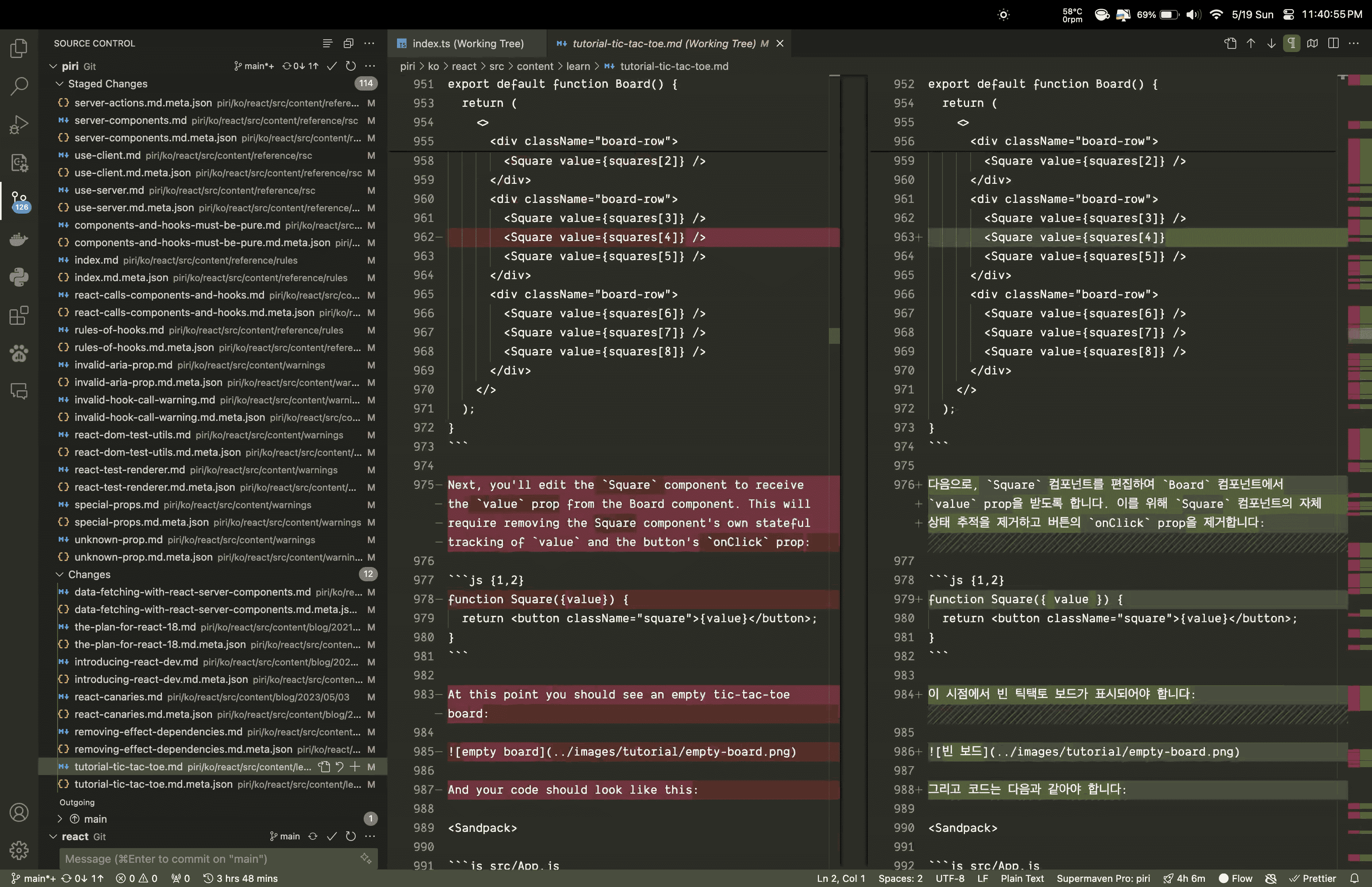Switch source control view to tree mode

327,44
